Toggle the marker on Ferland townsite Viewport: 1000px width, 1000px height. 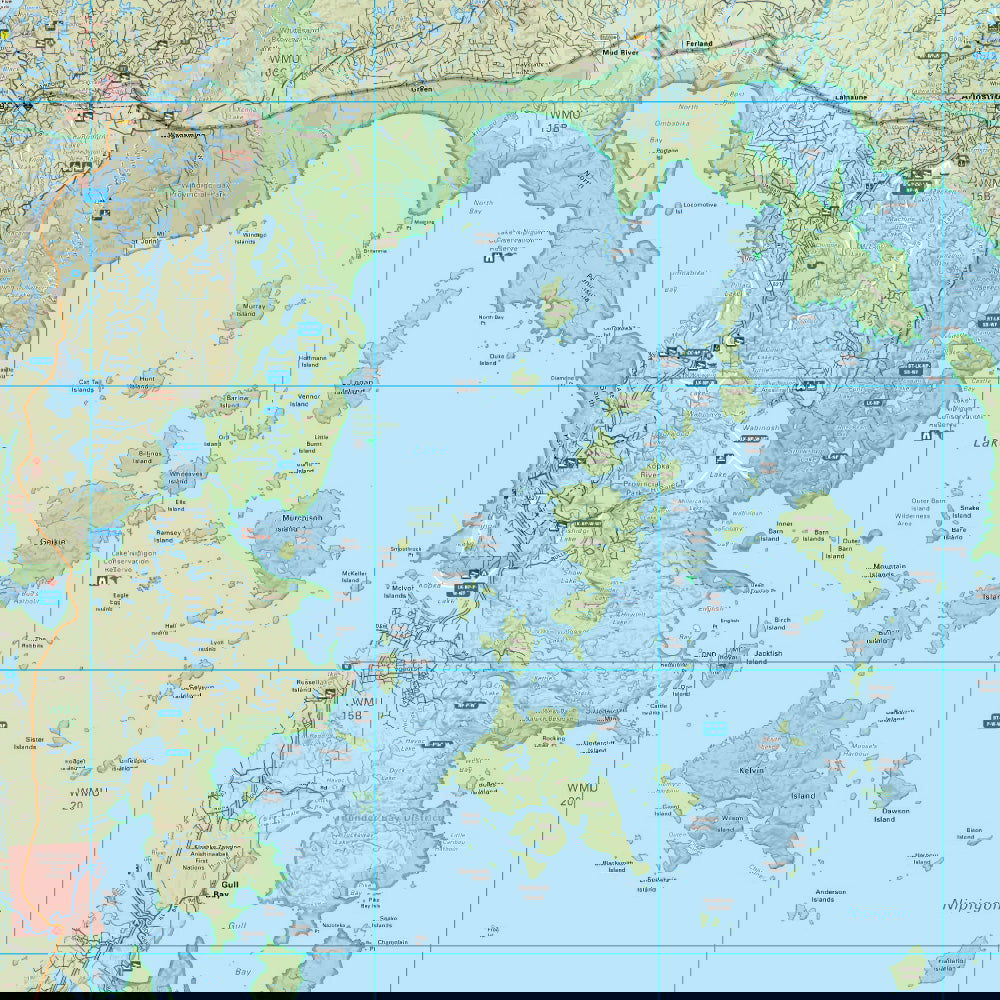point(700,45)
